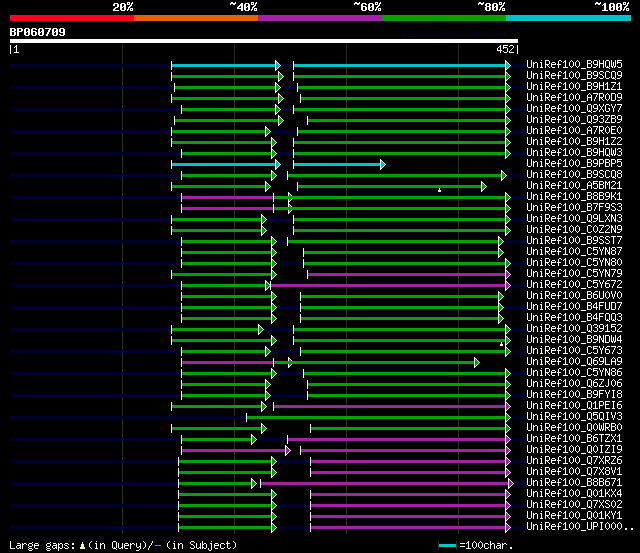Pick the UniRef100_Q9LXN3 subject name
The height and width of the screenshot is (553, 640).
574,218
